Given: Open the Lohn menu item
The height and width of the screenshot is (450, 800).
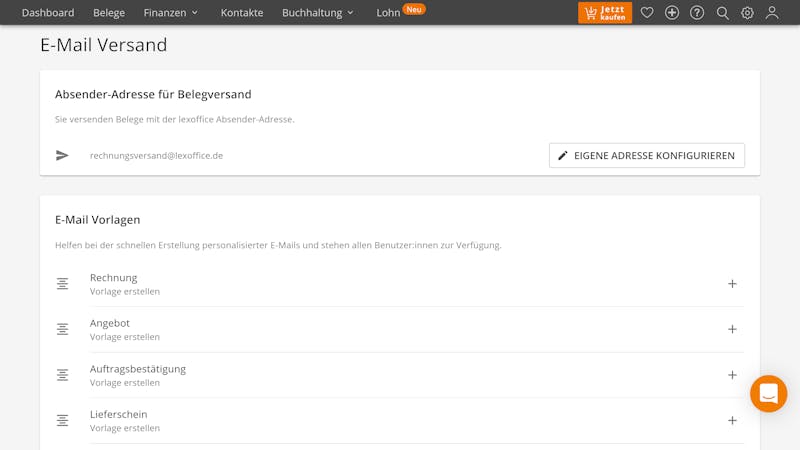Looking at the screenshot, I should coord(388,13).
